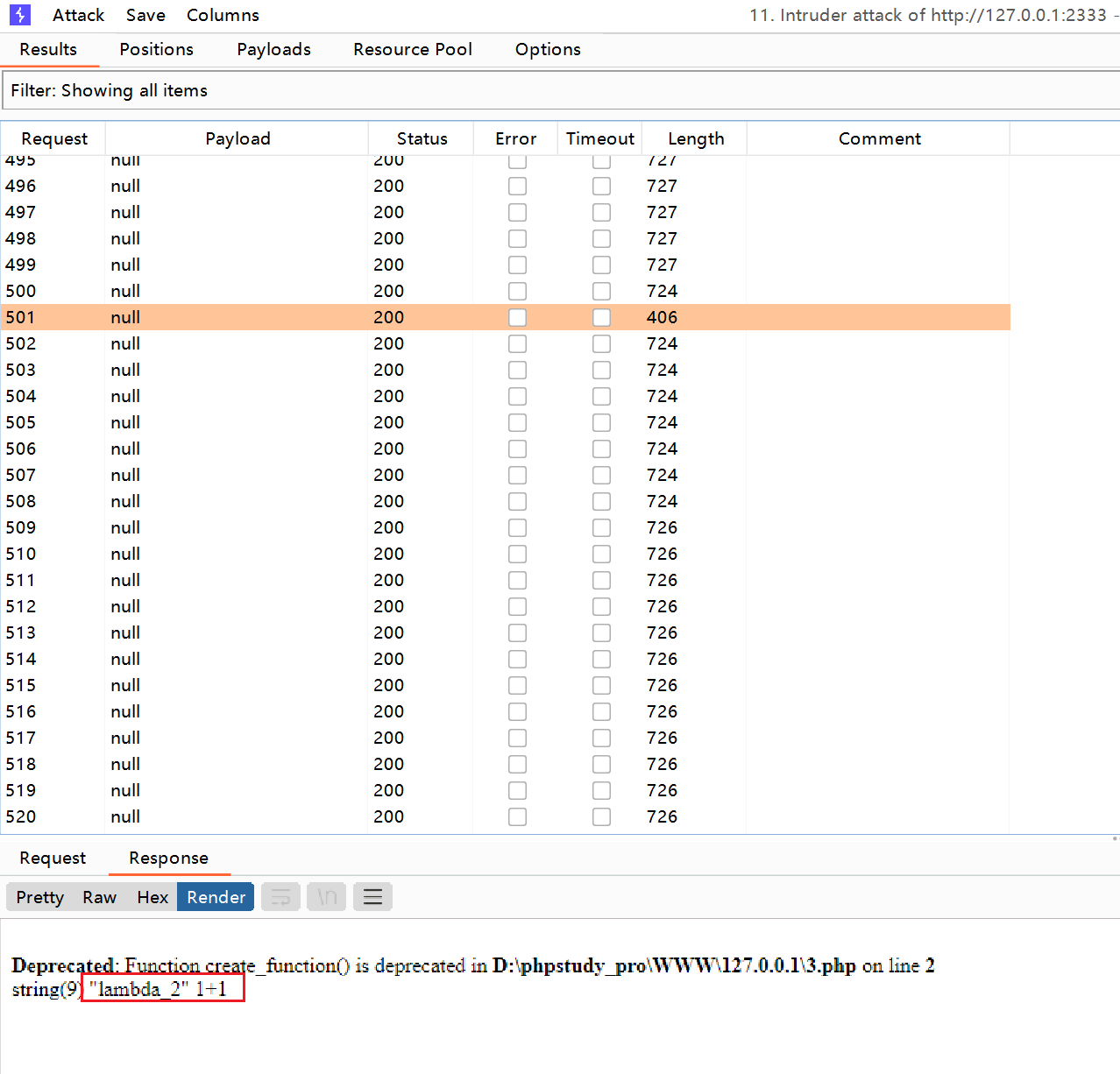Click the Intruder attack window title text

933,15
